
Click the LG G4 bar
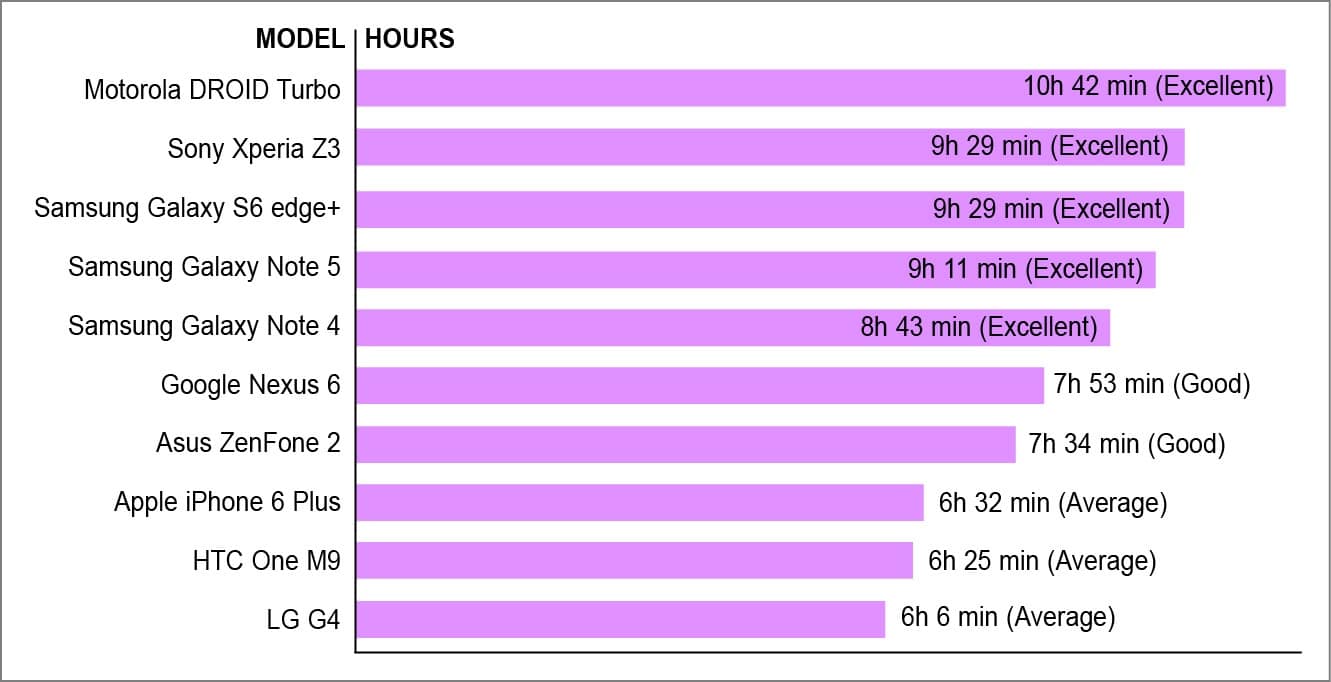point(620,619)
